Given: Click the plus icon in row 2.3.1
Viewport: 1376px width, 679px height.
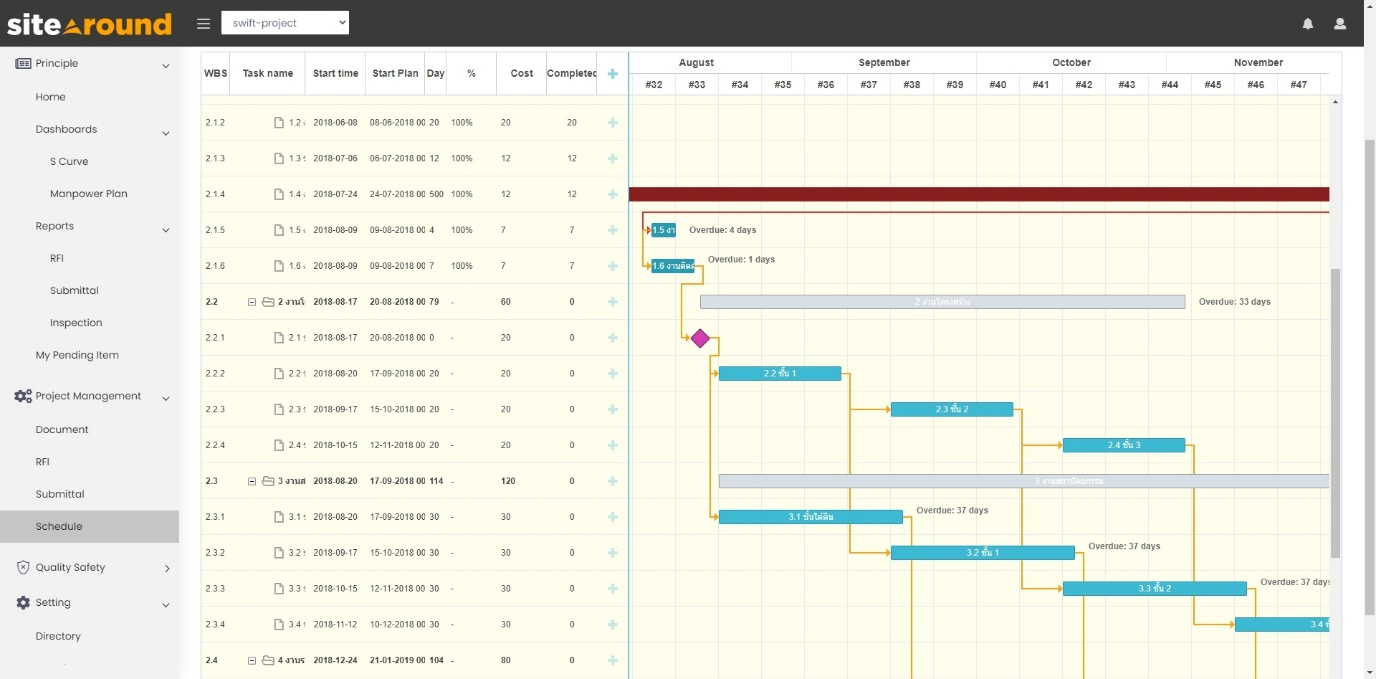Looking at the screenshot, I should point(612,516).
